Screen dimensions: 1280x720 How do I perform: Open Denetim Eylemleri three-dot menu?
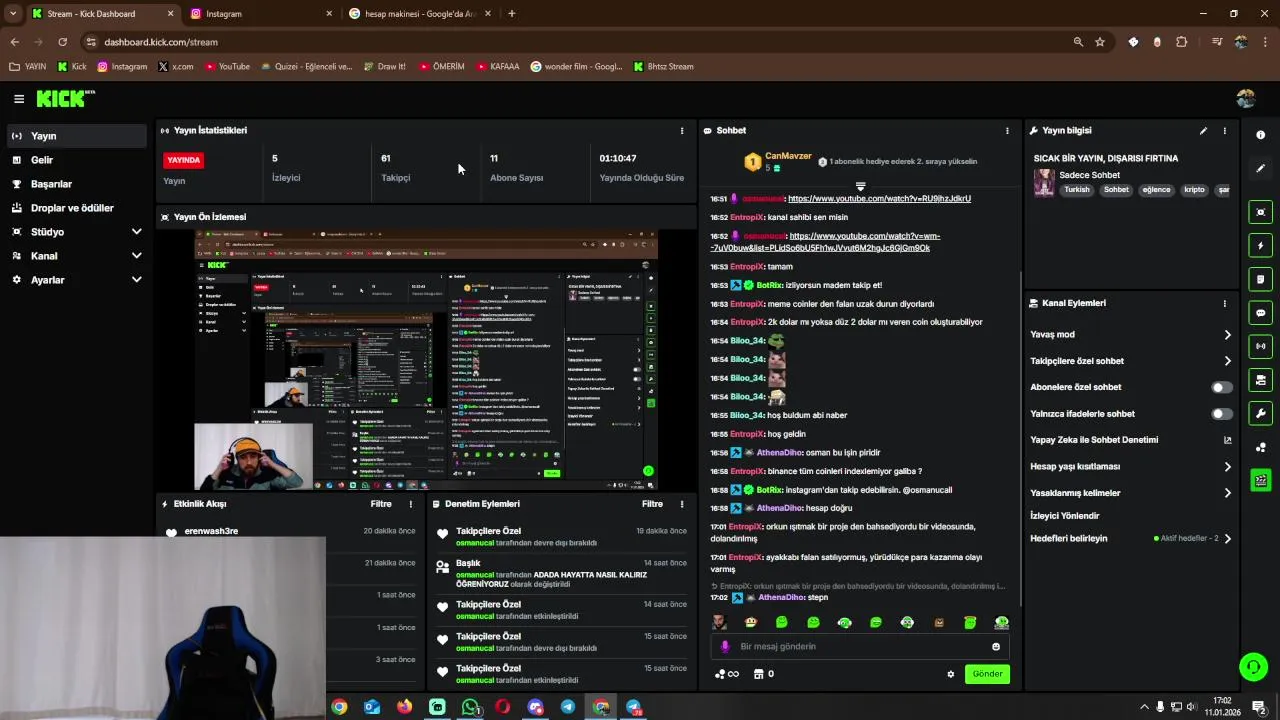click(x=682, y=504)
